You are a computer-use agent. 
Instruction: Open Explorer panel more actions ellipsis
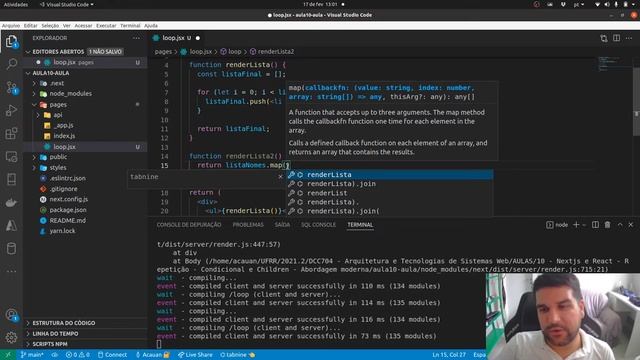136,38
